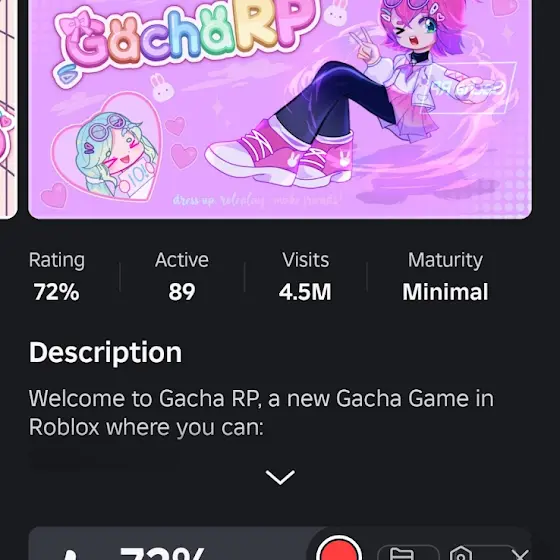Click the Visits 4.5M stat
The width and height of the screenshot is (560, 560).
click(305, 276)
